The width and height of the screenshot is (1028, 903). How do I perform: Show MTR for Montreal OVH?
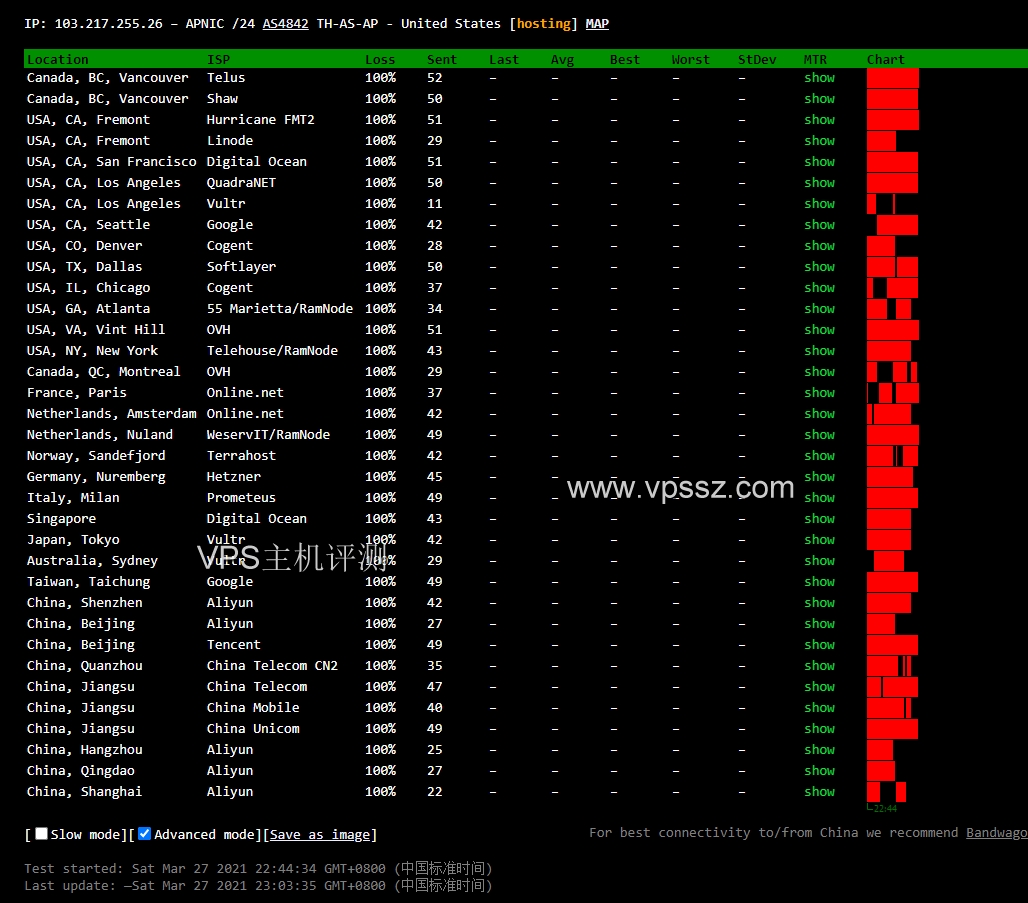pos(820,371)
